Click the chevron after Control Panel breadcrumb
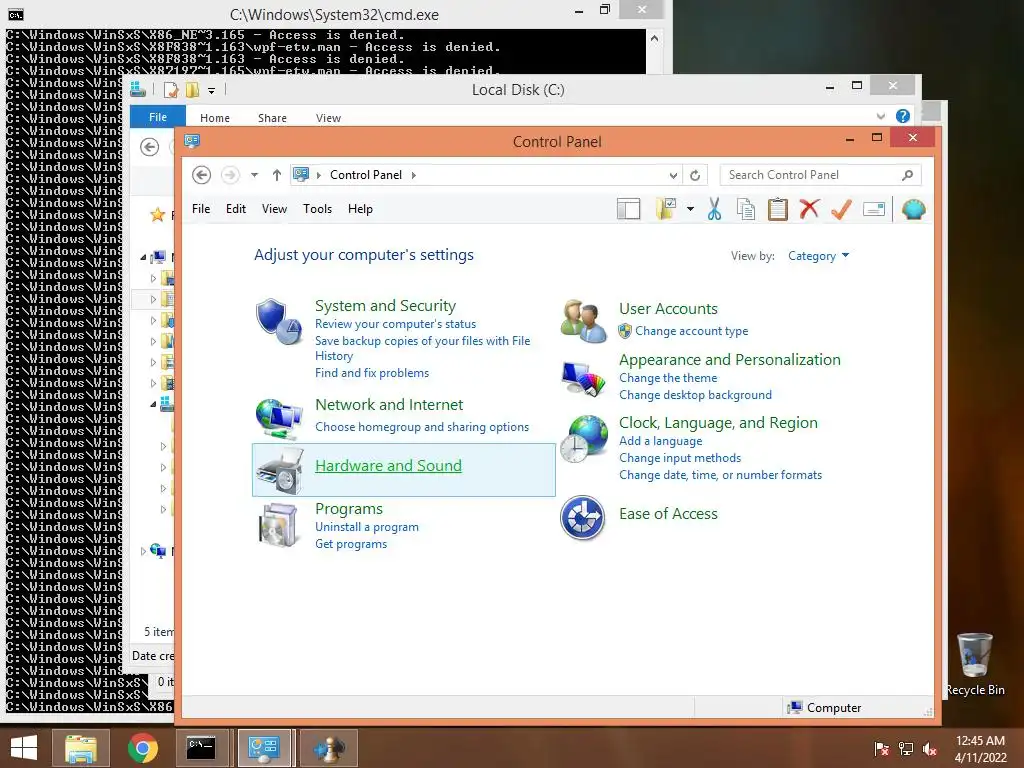Viewport: 1024px width, 768px height. click(x=413, y=175)
